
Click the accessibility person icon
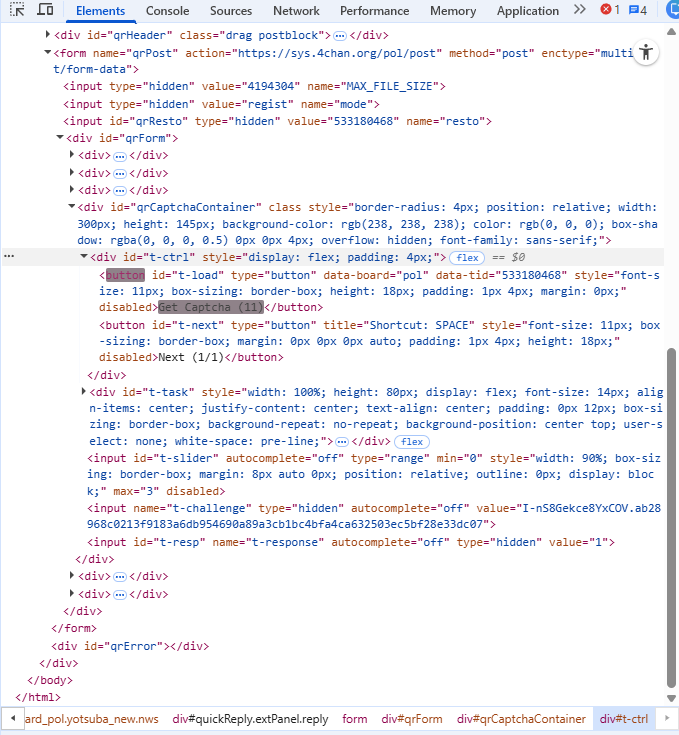646,52
